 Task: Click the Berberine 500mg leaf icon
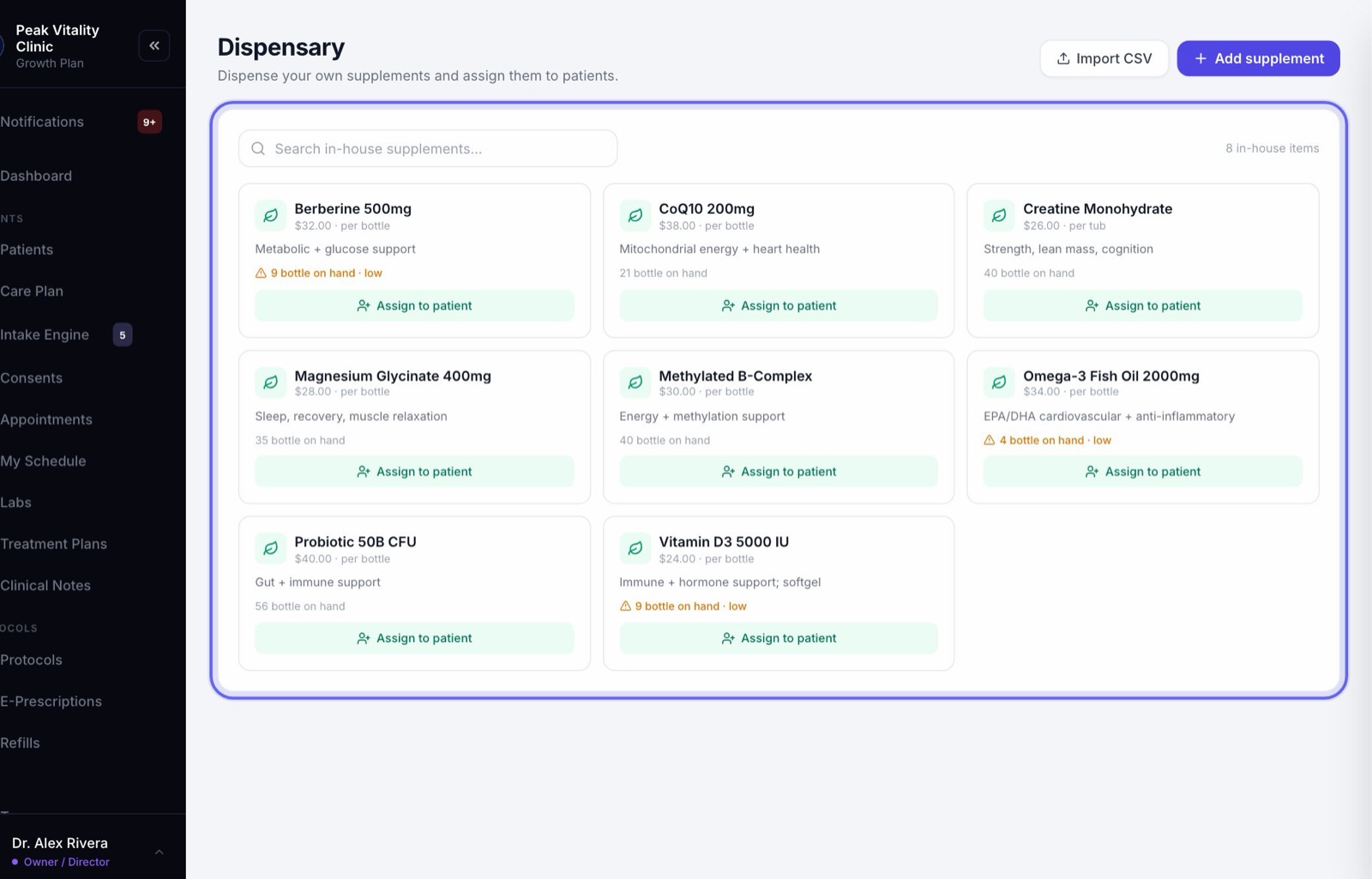tap(271, 215)
